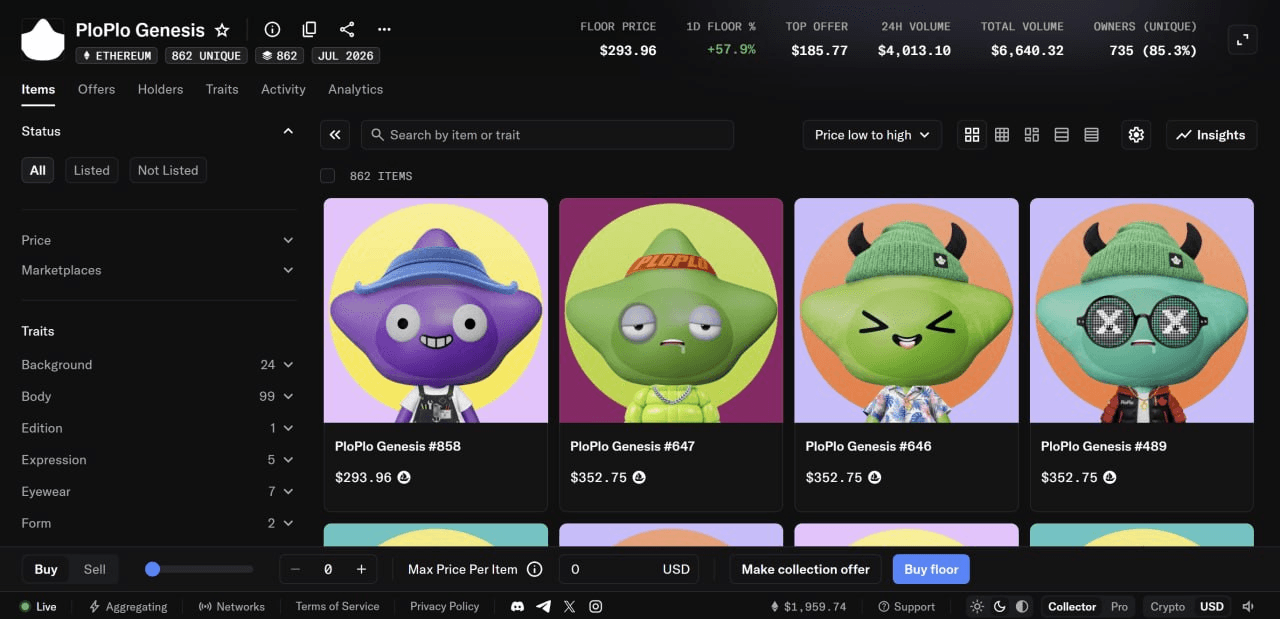Click the item quantity slider handle
The height and width of the screenshot is (619, 1280).
click(x=152, y=569)
